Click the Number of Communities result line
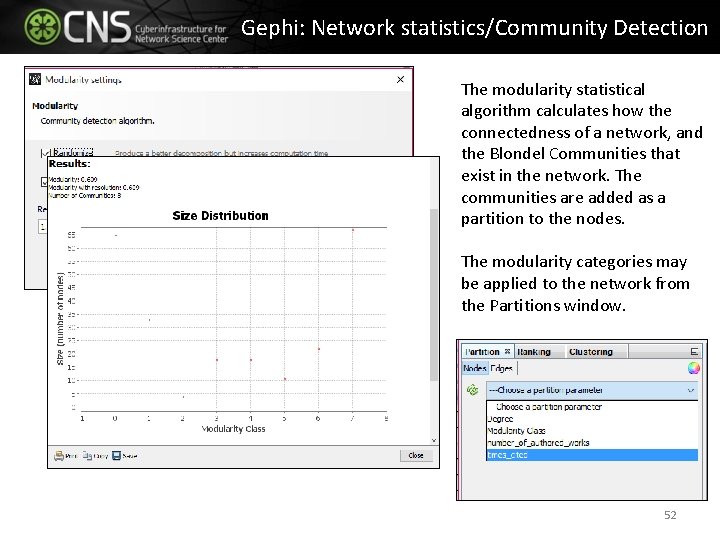Screen dimensions: 720x540 [x=85, y=196]
